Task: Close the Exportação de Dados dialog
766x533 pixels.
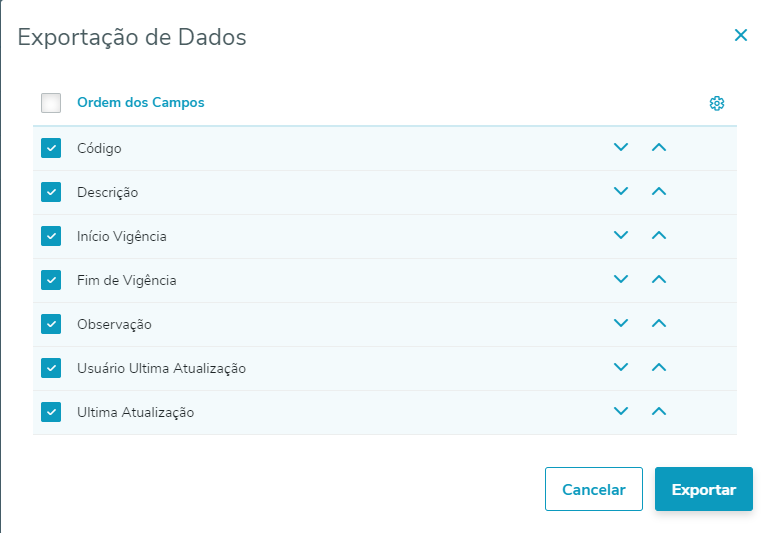Action: click(x=741, y=36)
